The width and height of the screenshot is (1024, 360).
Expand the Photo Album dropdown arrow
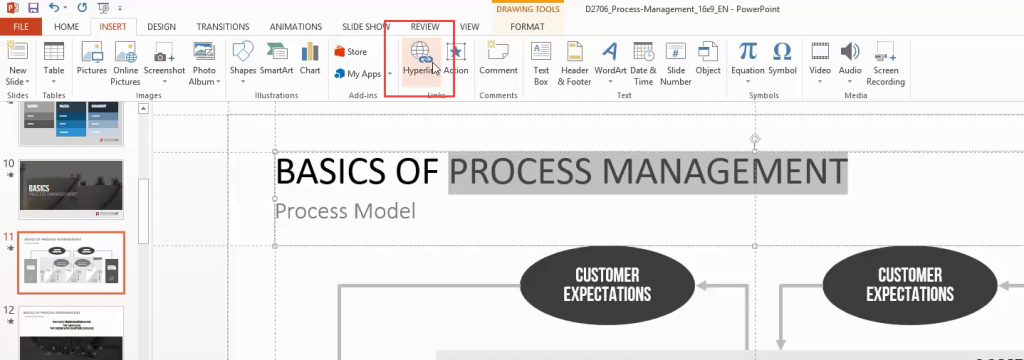pos(218,82)
